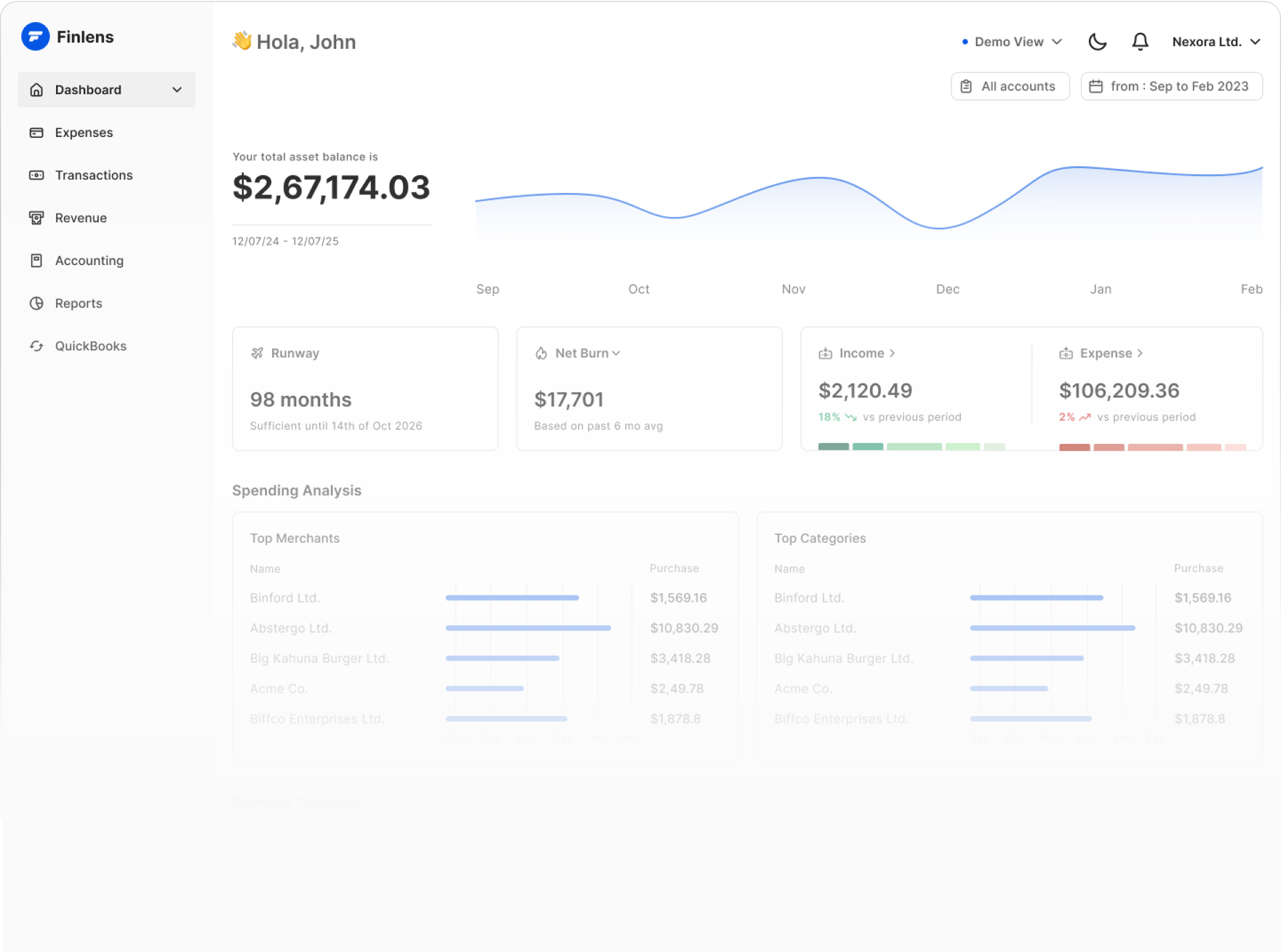Image resolution: width=1281 pixels, height=952 pixels.
Task: Click the Expenses card icon in sidebar
Action: click(36, 132)
